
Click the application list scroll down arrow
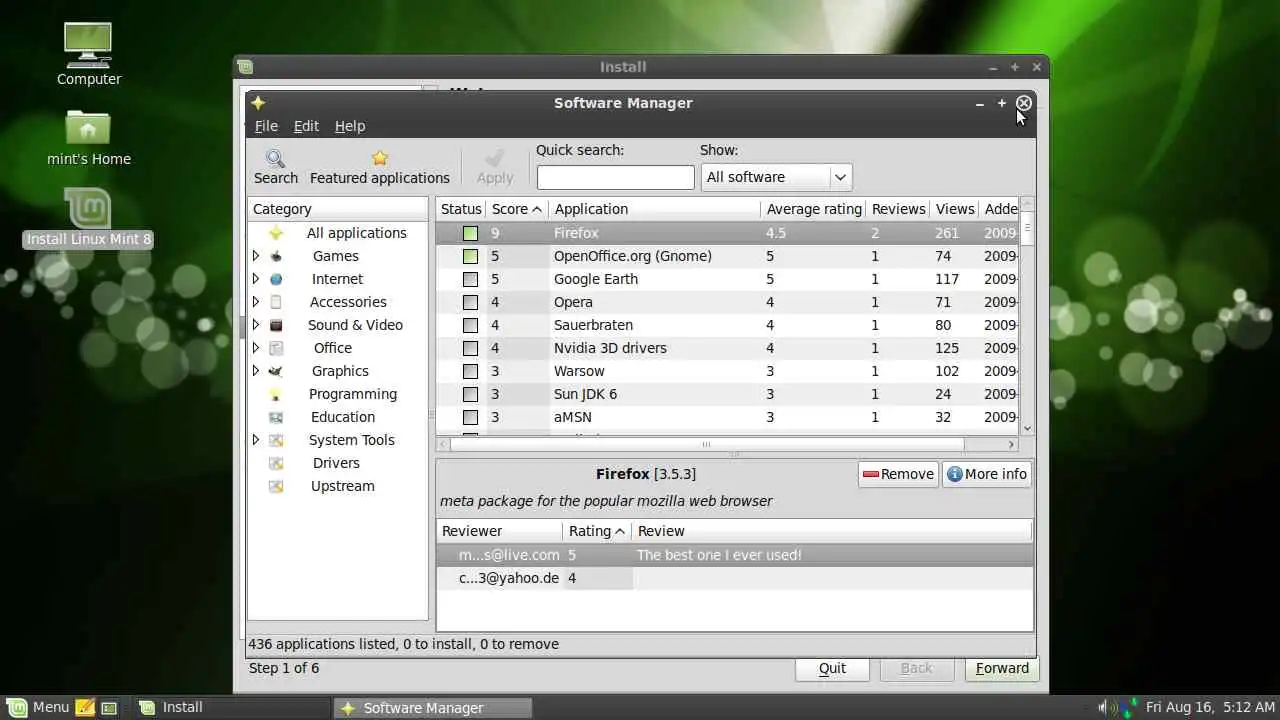(x=1027, y=428)
